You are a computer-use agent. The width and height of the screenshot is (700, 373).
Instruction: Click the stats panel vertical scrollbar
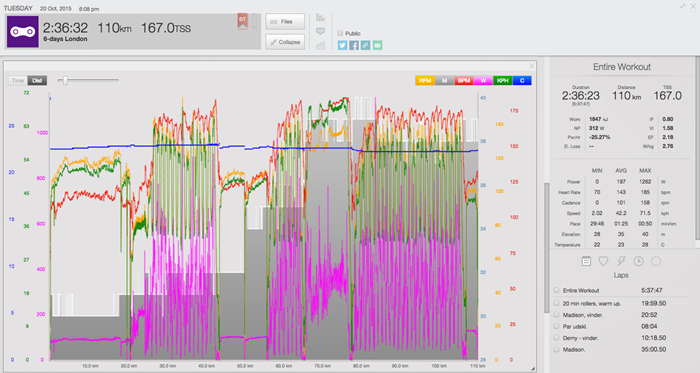click(546, 248)
